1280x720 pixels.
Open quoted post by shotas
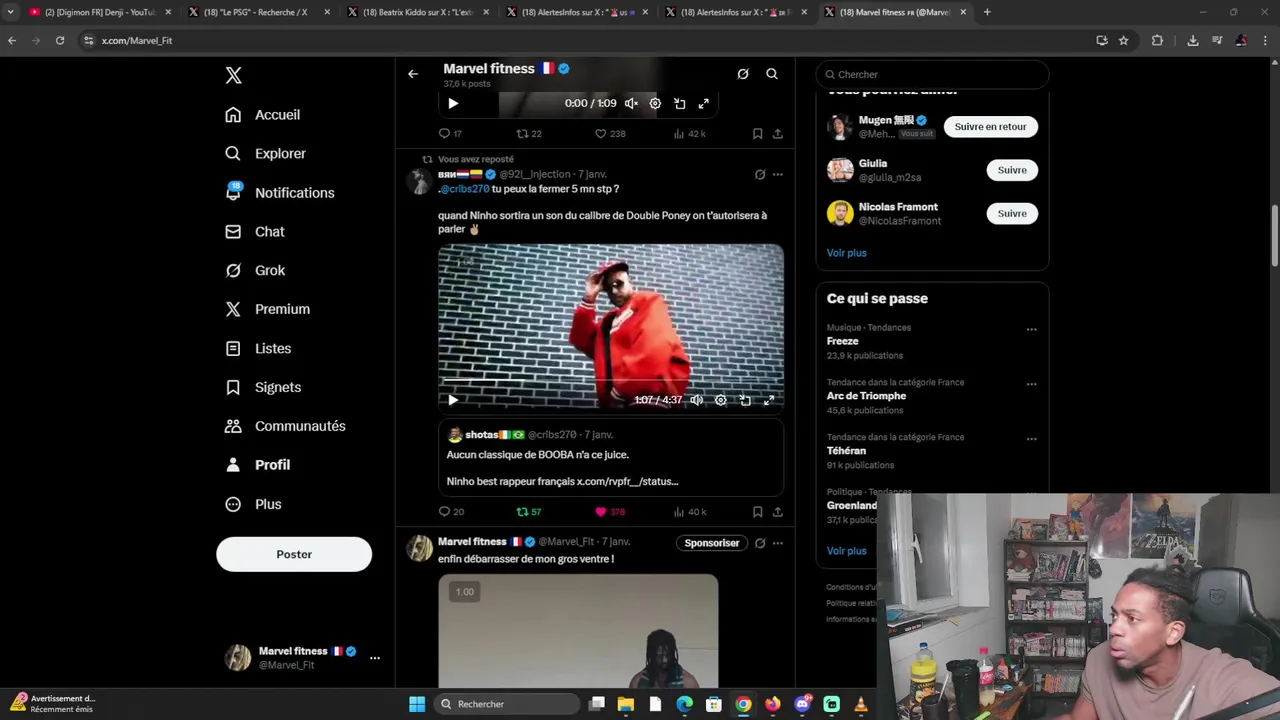click(611, 458)
